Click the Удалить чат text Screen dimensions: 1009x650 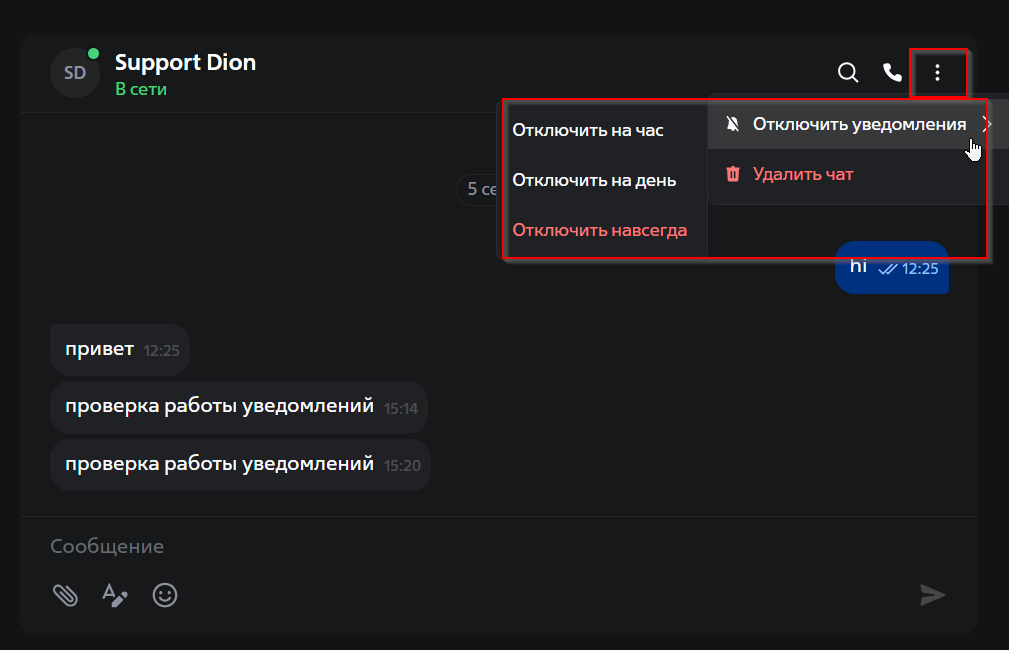(x=803, y=174)
